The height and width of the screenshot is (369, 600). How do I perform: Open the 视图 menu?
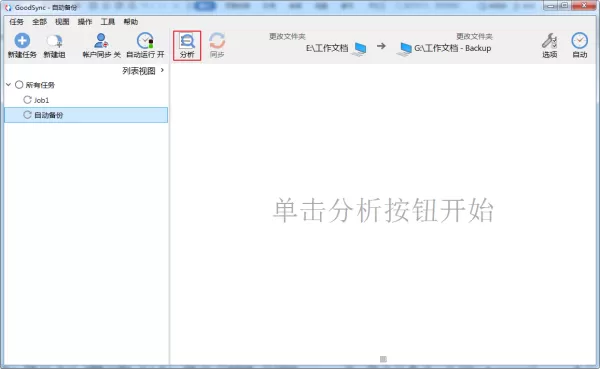[62, 22]
